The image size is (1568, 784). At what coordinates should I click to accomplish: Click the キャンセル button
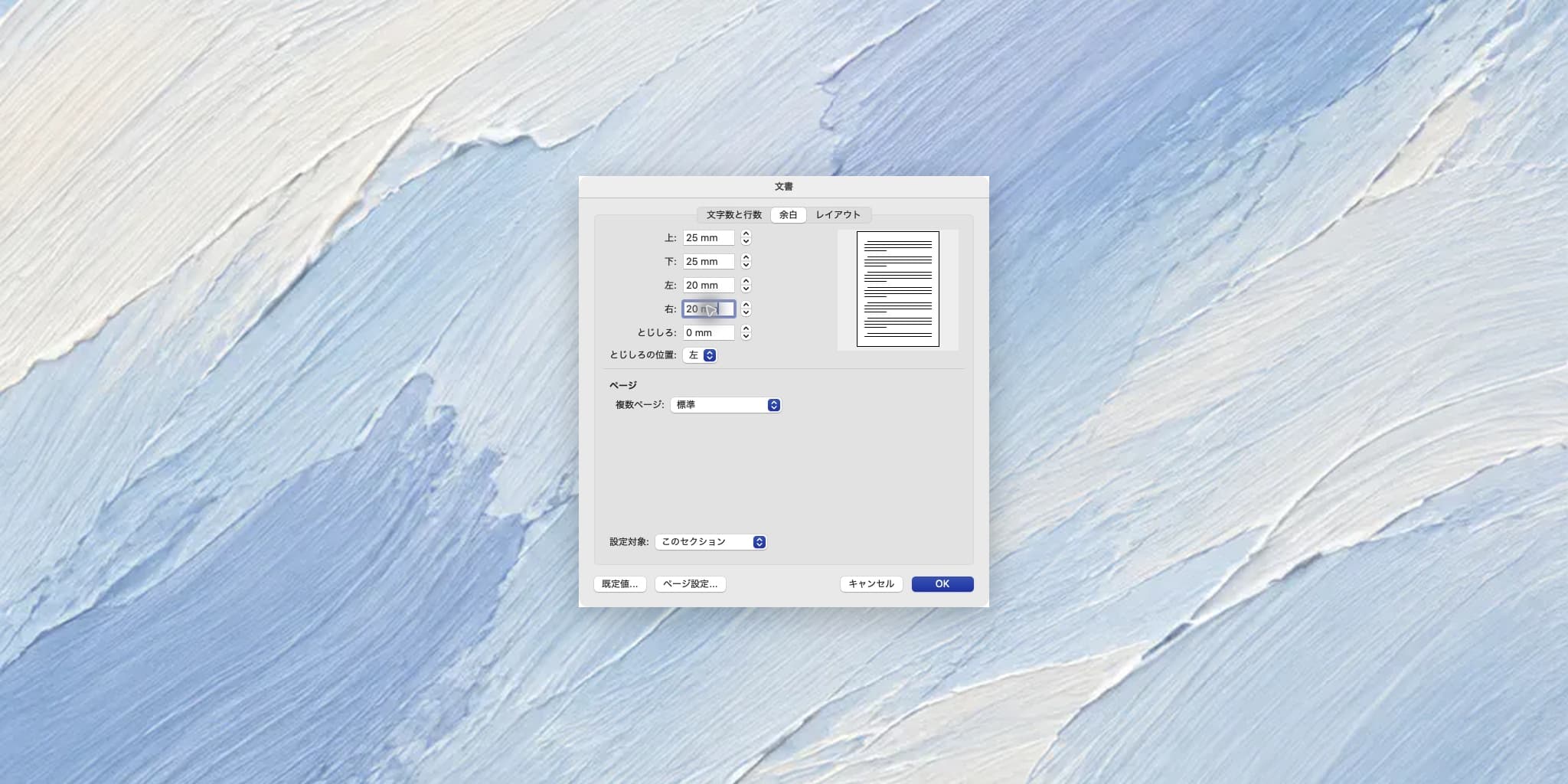pyautogui.click(x=871, y=584)
